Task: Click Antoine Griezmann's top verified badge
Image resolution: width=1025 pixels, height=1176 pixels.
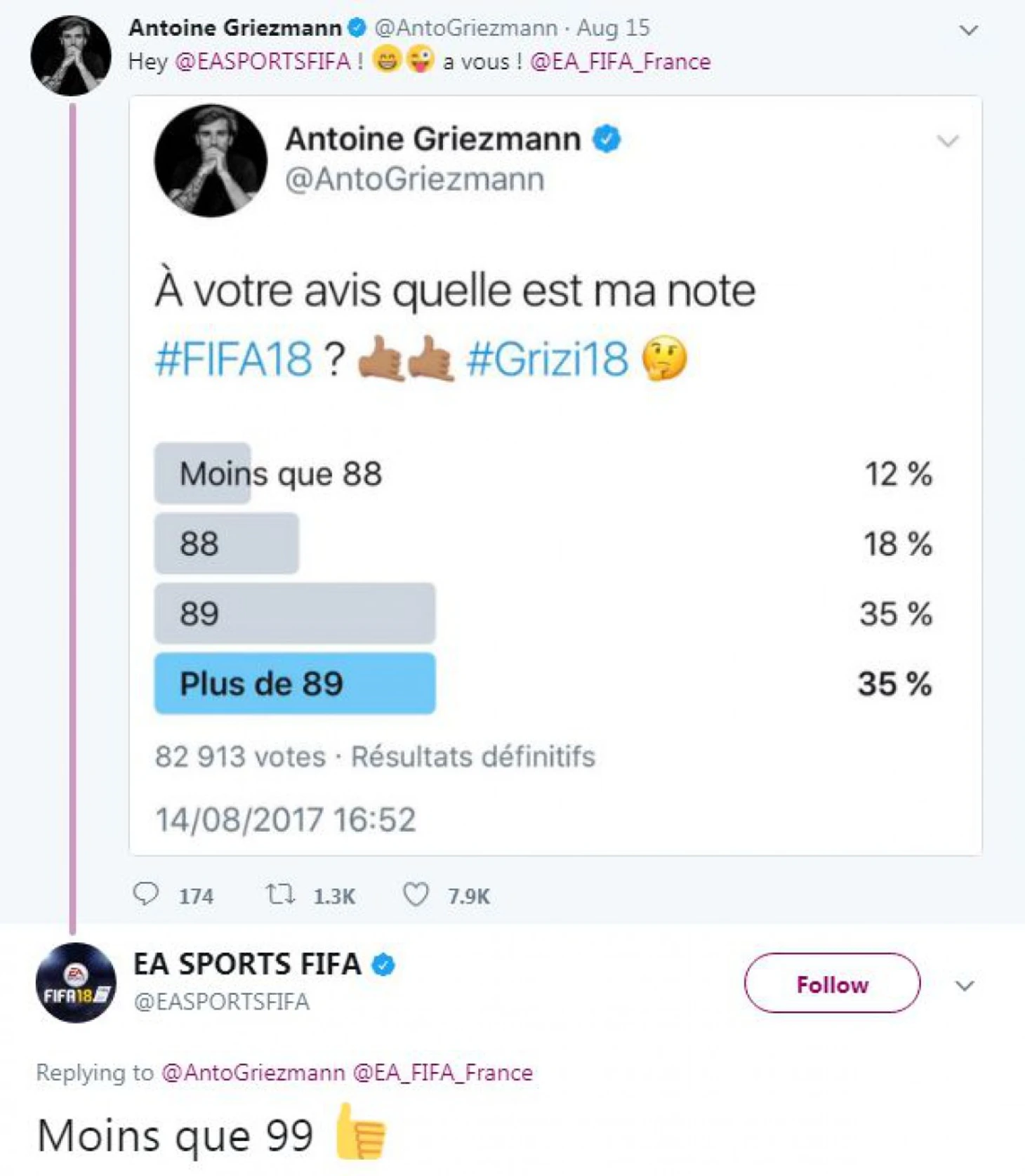Action: coord(357,28)
